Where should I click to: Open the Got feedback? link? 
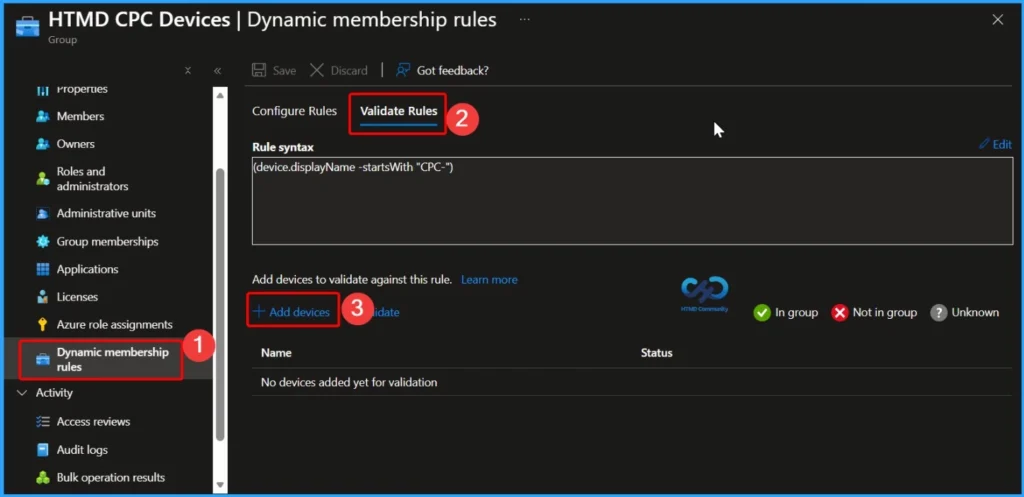click(x=453, y=71)
